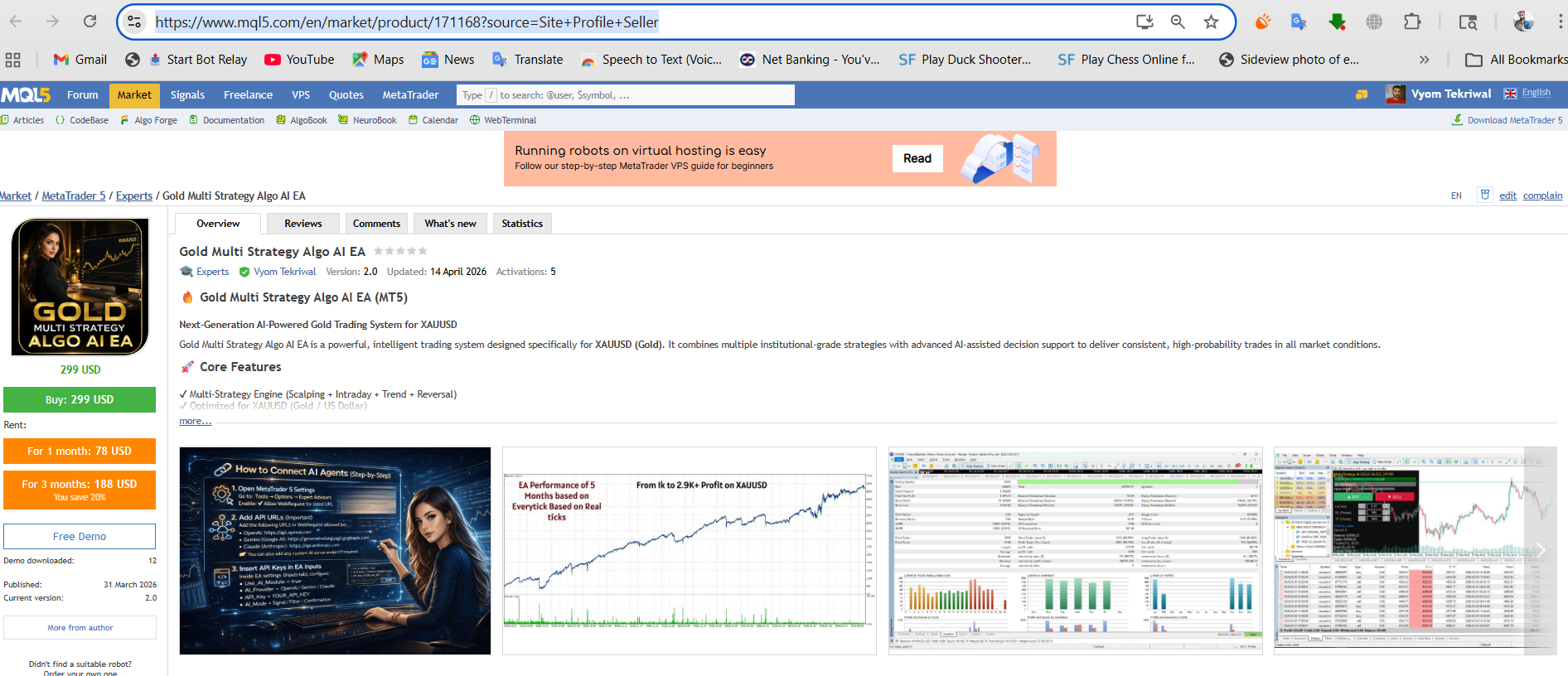Click the Google Translate extension icon
1568x676 pixels.
[1299, 22]
